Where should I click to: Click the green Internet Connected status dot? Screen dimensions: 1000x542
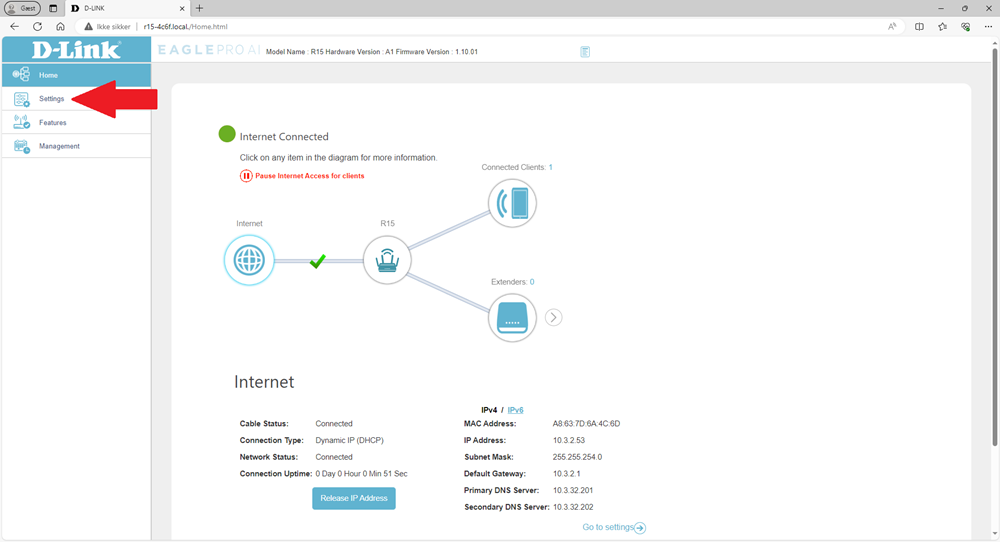click(227, 134)
